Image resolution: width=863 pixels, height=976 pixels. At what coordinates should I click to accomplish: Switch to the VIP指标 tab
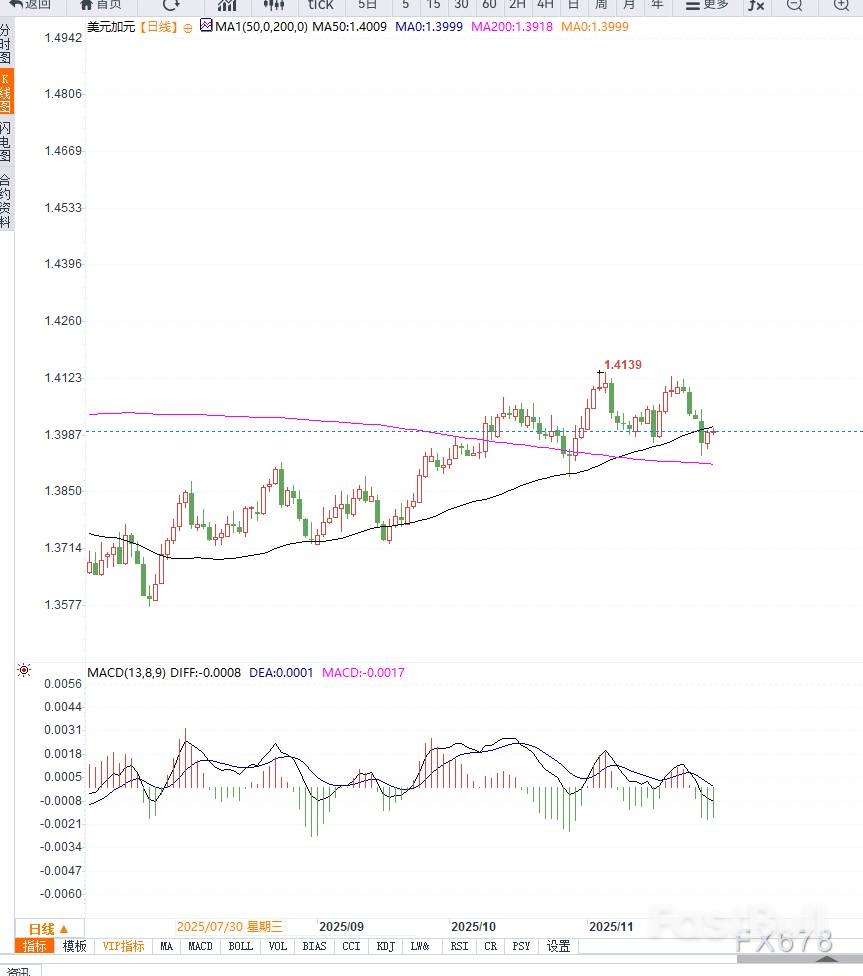(x=123, y=946)
